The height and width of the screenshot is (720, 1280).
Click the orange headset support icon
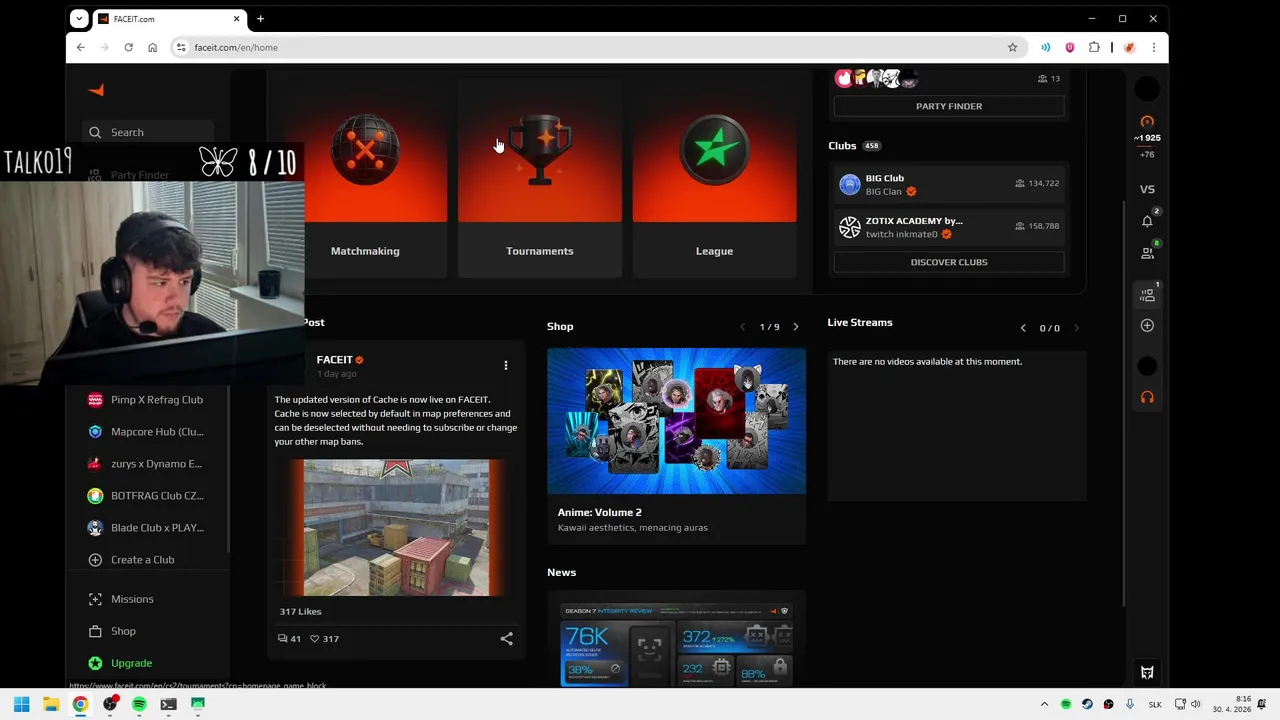point(1147,397)
